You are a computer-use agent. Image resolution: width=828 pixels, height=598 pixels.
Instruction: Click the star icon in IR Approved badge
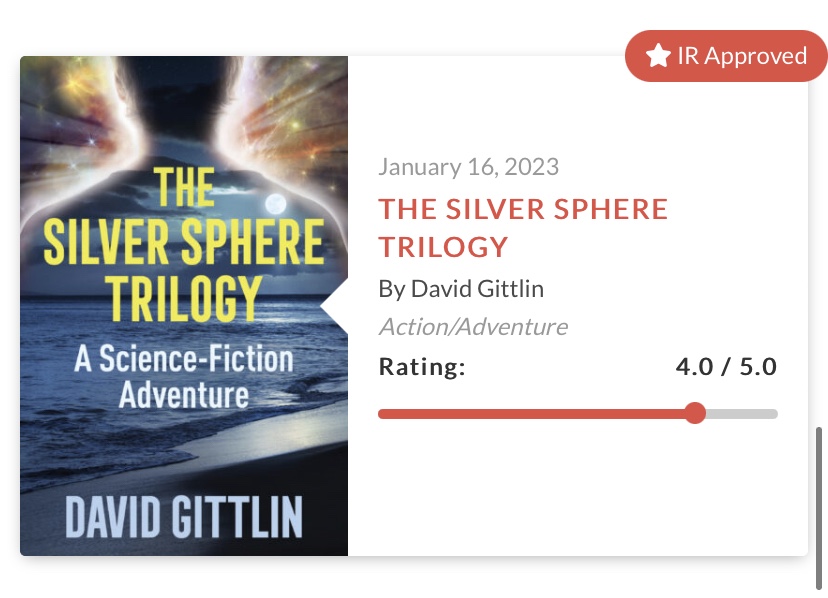pos(657,56)
